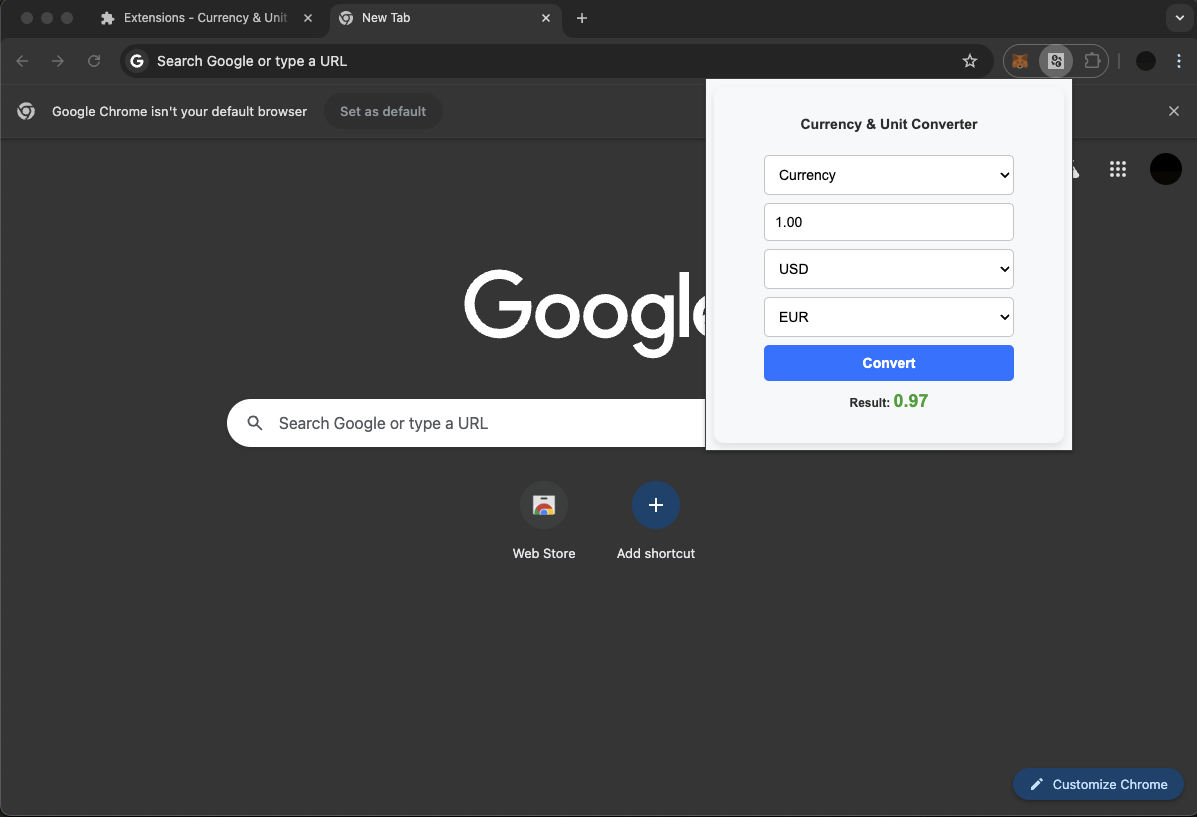The height and width of the screenshot is (817, 1197).
Task: Click the amount field showing 1.00
Action: pyautogui.click(x=888, y=222)
